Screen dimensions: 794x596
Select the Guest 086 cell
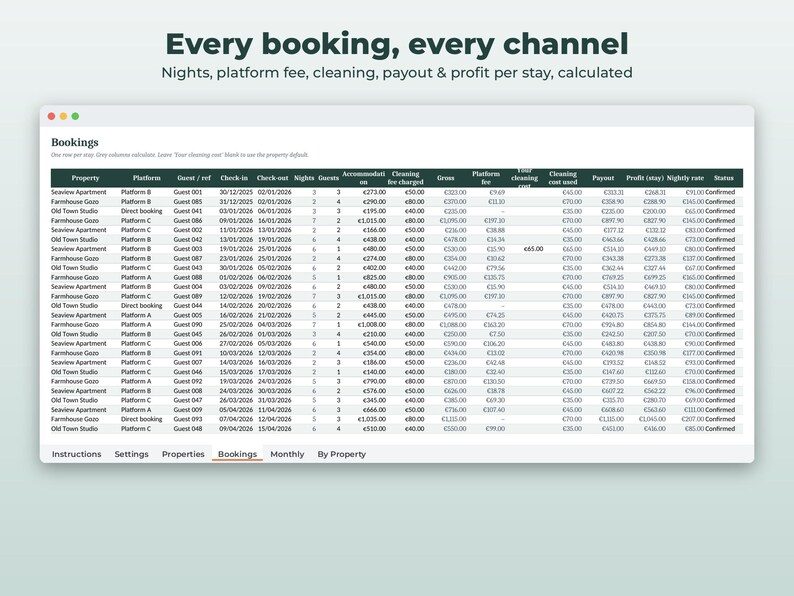188,221
